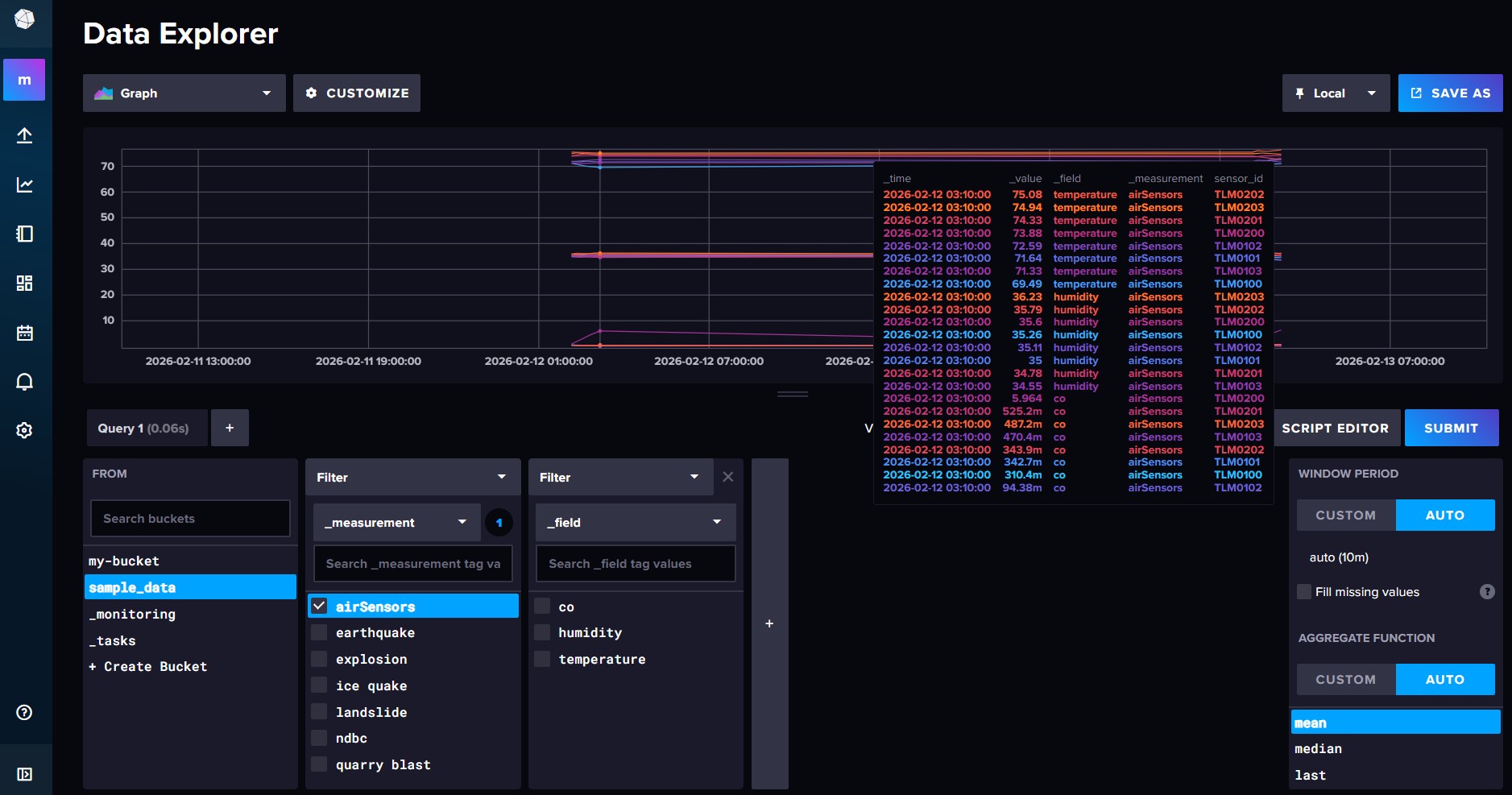
Task: Select the Query 1 tab
Action: tap(146, 428)
